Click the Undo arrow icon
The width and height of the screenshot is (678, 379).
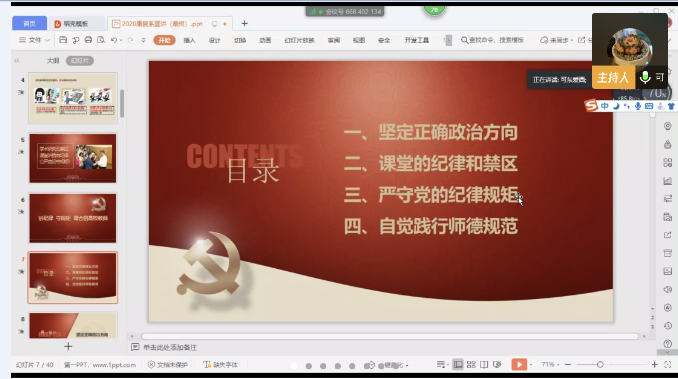tap(114, 40)
